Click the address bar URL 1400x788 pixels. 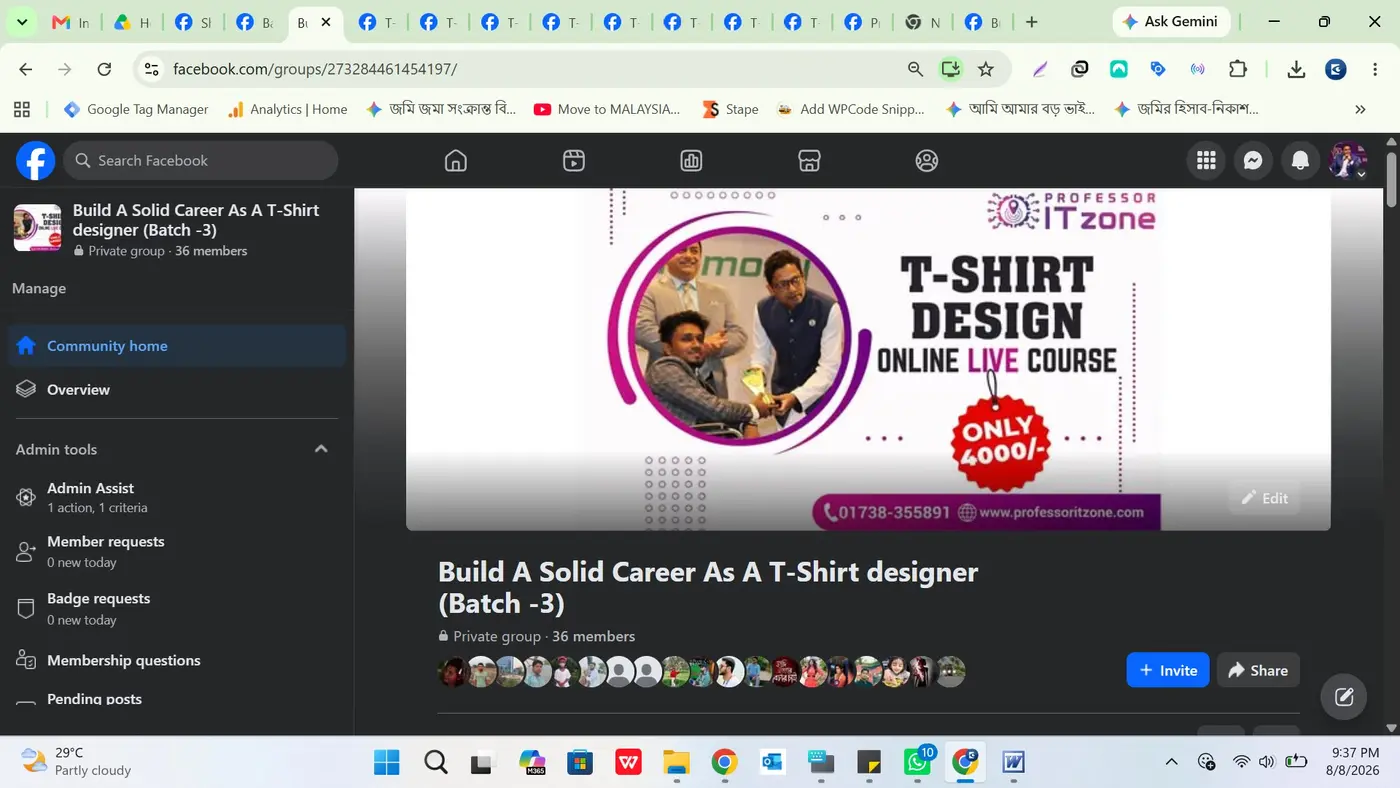pos(315,69)
